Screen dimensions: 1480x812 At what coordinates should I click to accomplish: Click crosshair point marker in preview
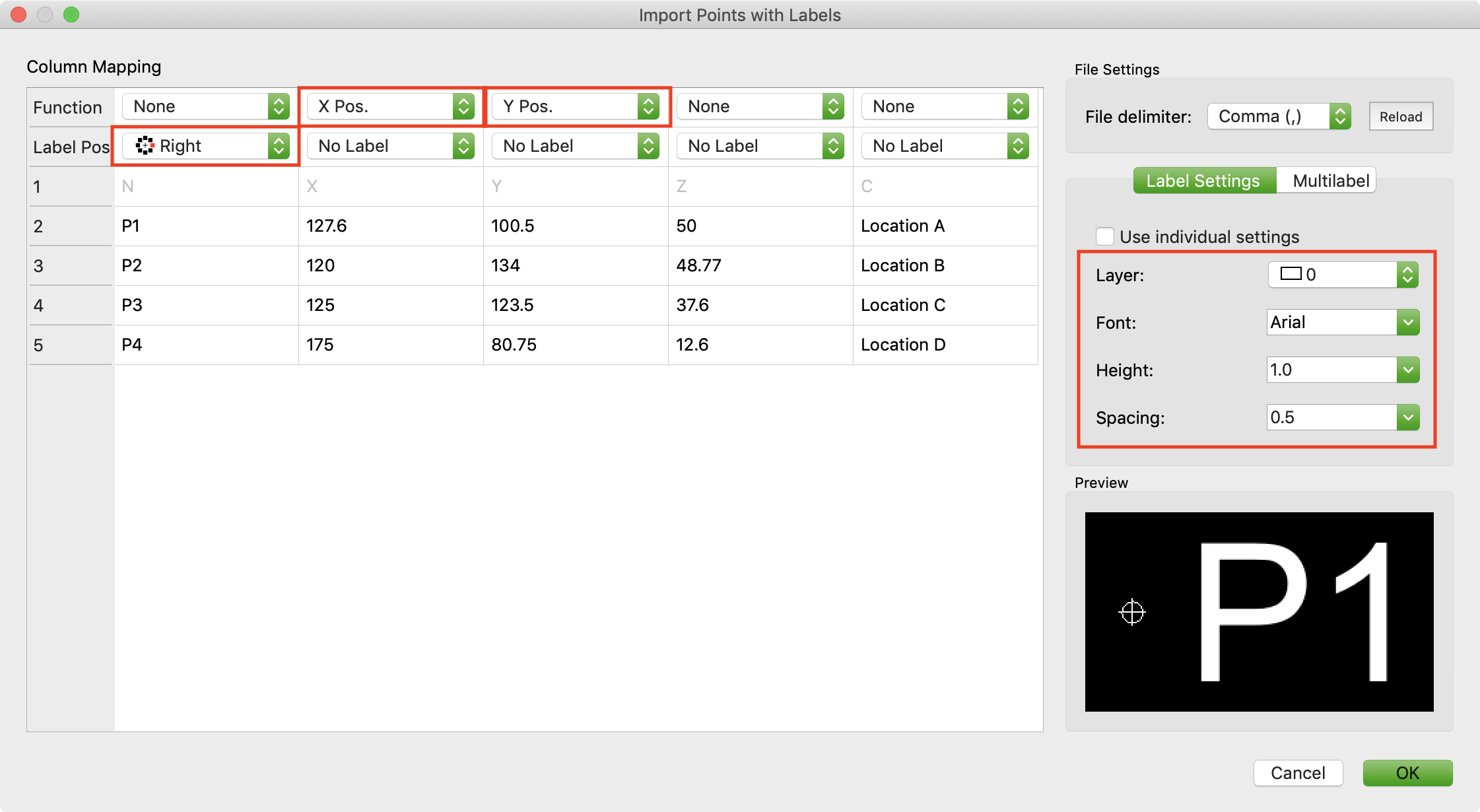[x=1132, y=613]
